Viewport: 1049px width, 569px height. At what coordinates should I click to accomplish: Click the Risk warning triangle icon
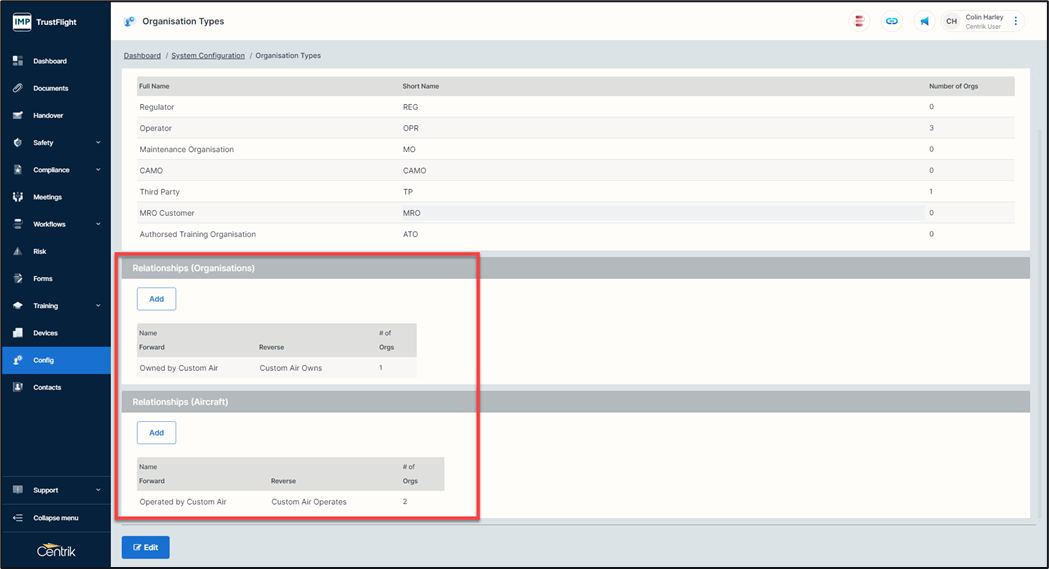[x=18, y=251]
